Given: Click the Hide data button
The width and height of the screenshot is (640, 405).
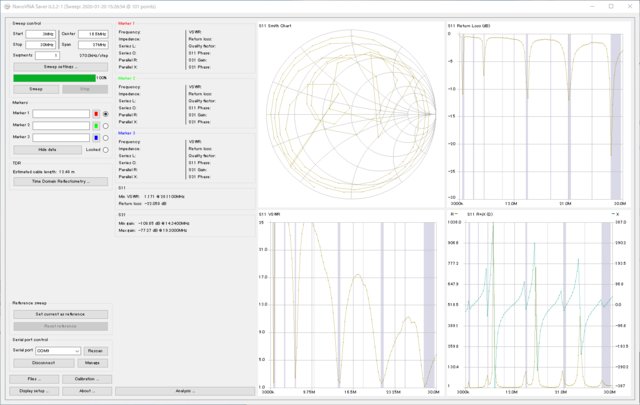Looking at the screenshot, I should click(47, 150).
